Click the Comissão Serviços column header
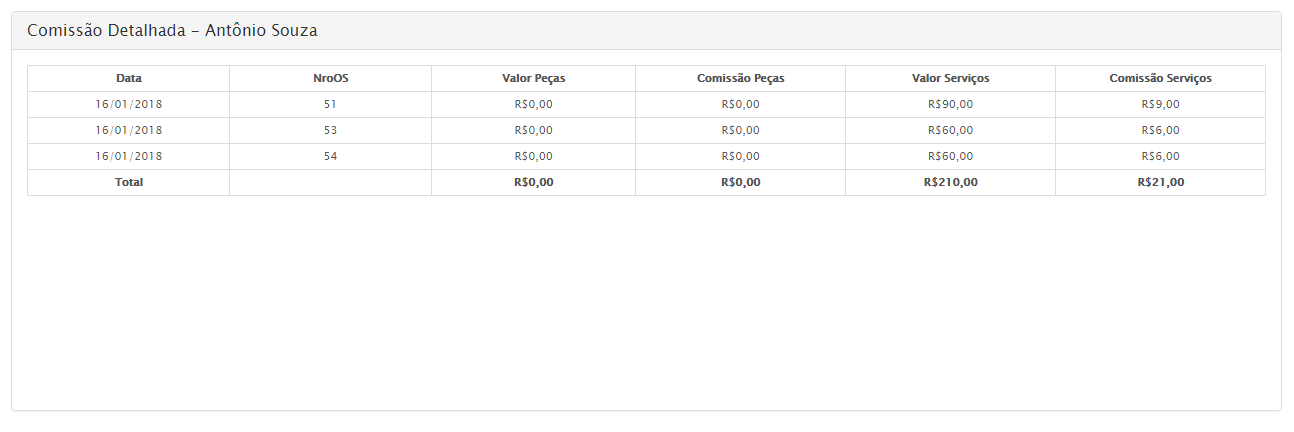The width and height of the screenshot is (1294, 432). coord(1160,78)
